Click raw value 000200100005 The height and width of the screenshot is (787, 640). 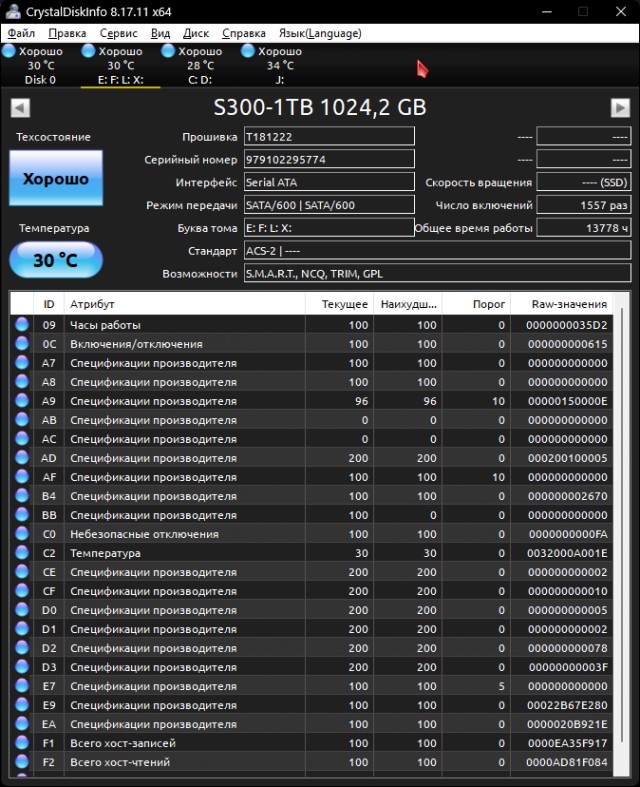click(x=567, y=458)
